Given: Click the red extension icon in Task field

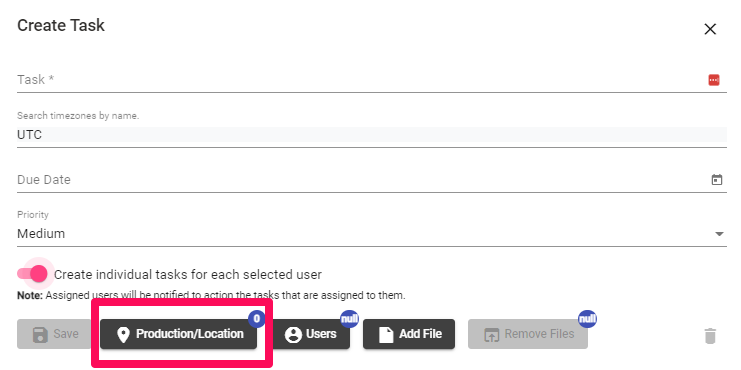Looking at the screenshot, I should coord(714,80).
